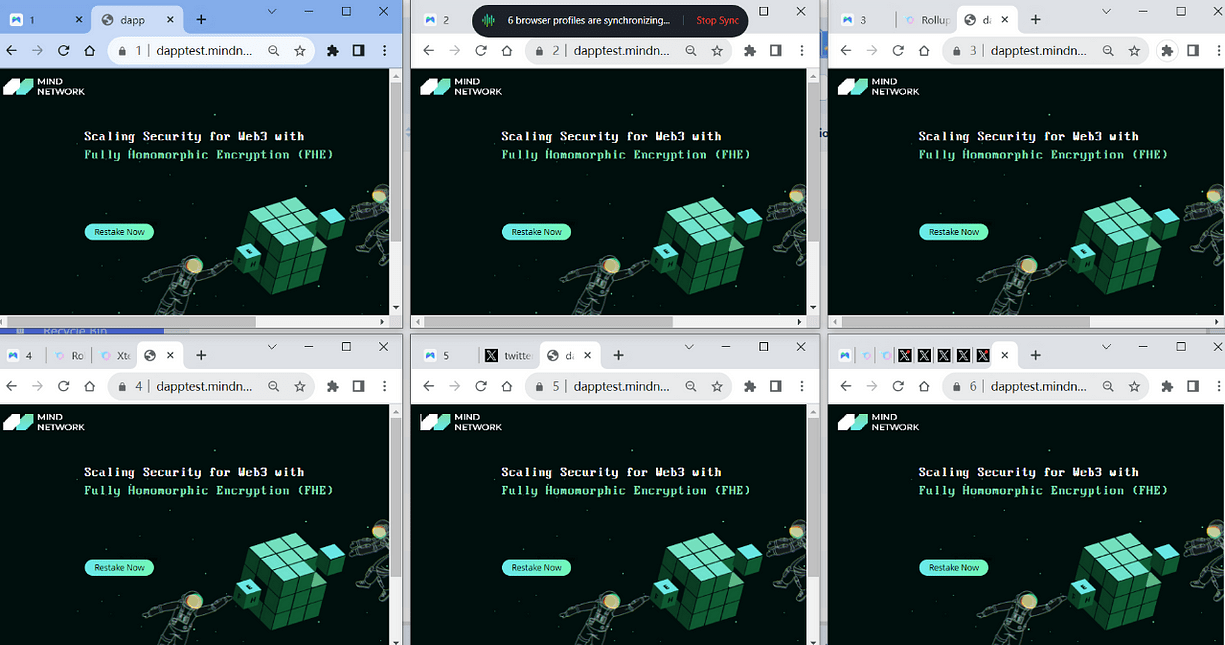Click Stop Sync in the synchronizing banner
Screen dimensions: 1225x645
[x=717, y=20]
